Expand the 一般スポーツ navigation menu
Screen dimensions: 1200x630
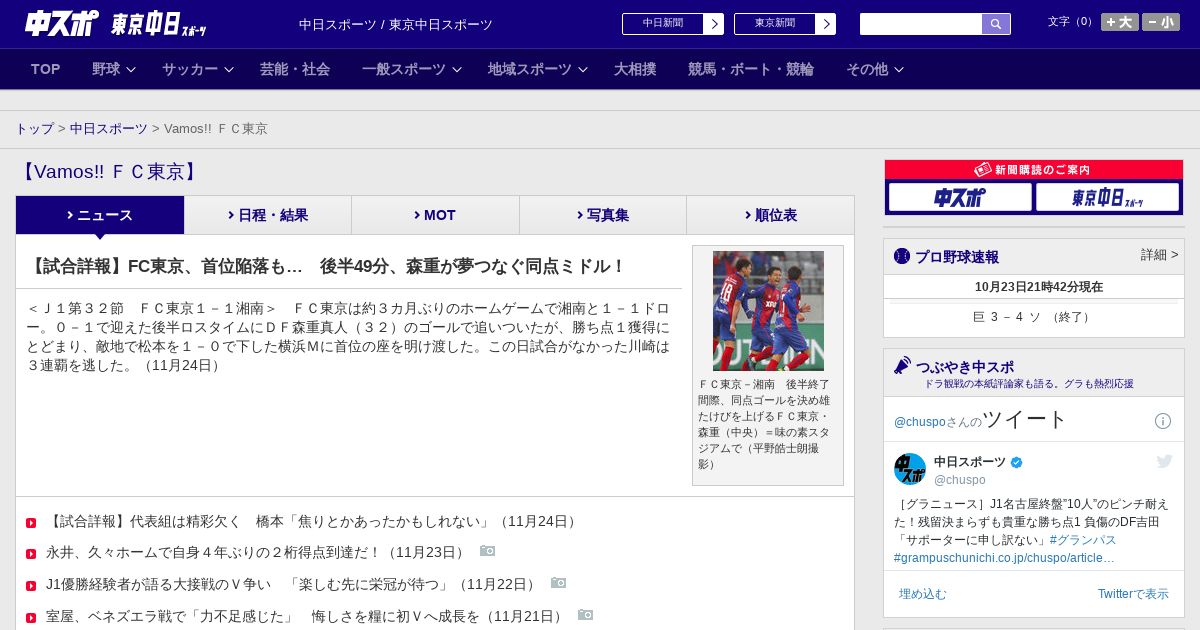point(412,69)
